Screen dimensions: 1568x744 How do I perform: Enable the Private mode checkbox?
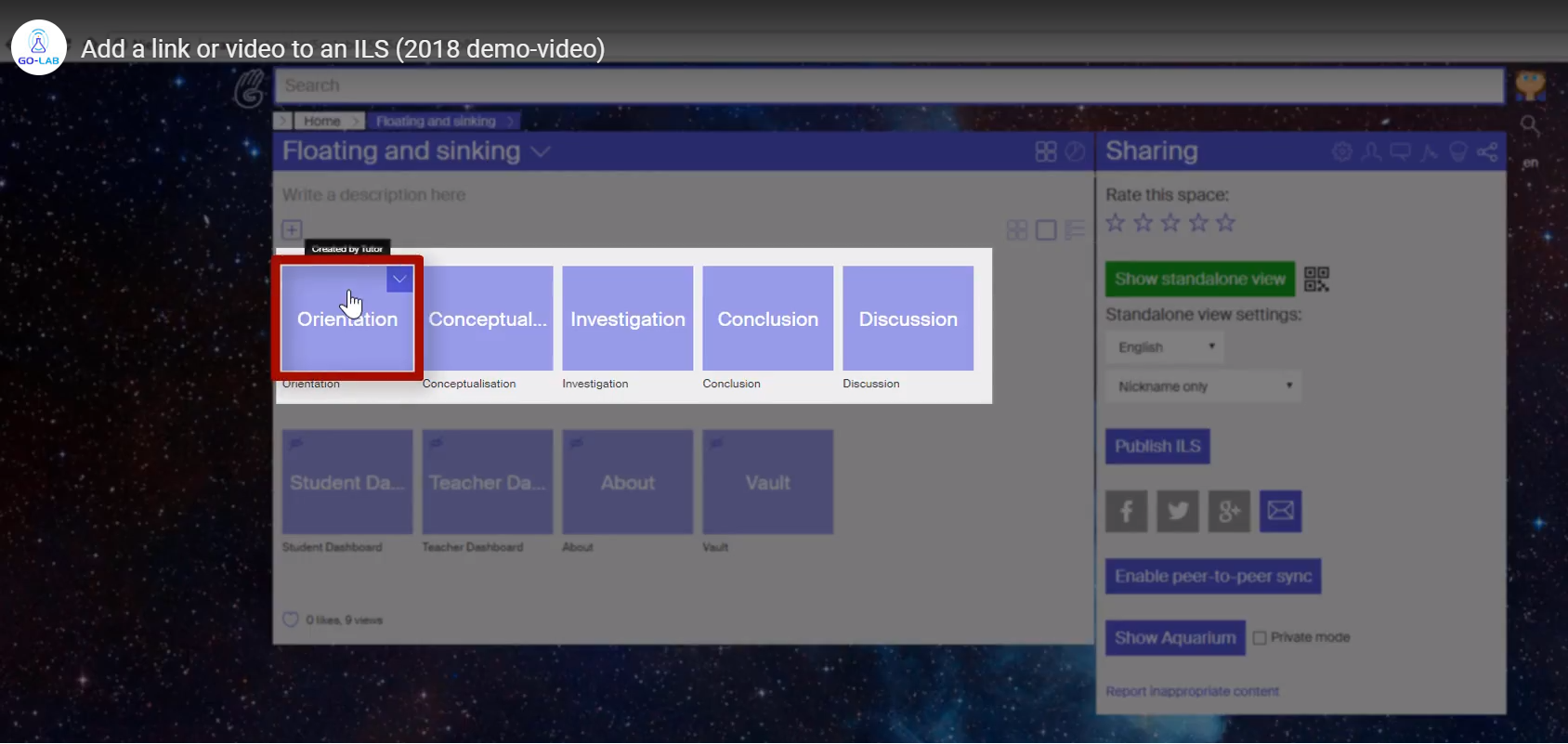[1260, 637]
